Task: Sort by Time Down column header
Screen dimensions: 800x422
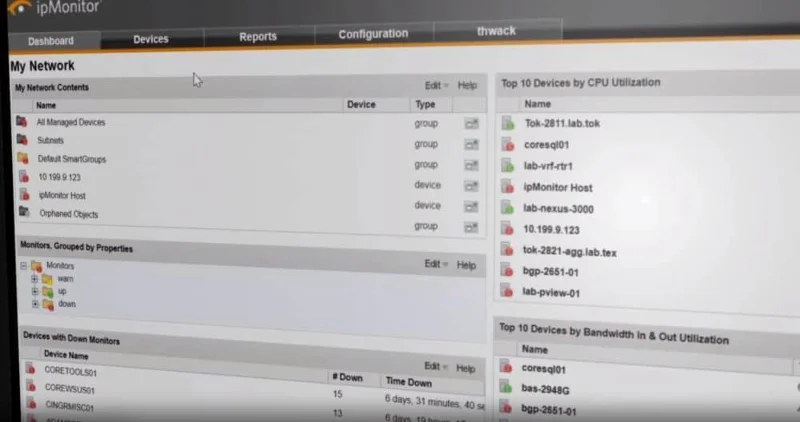Action: click(409, 382)
